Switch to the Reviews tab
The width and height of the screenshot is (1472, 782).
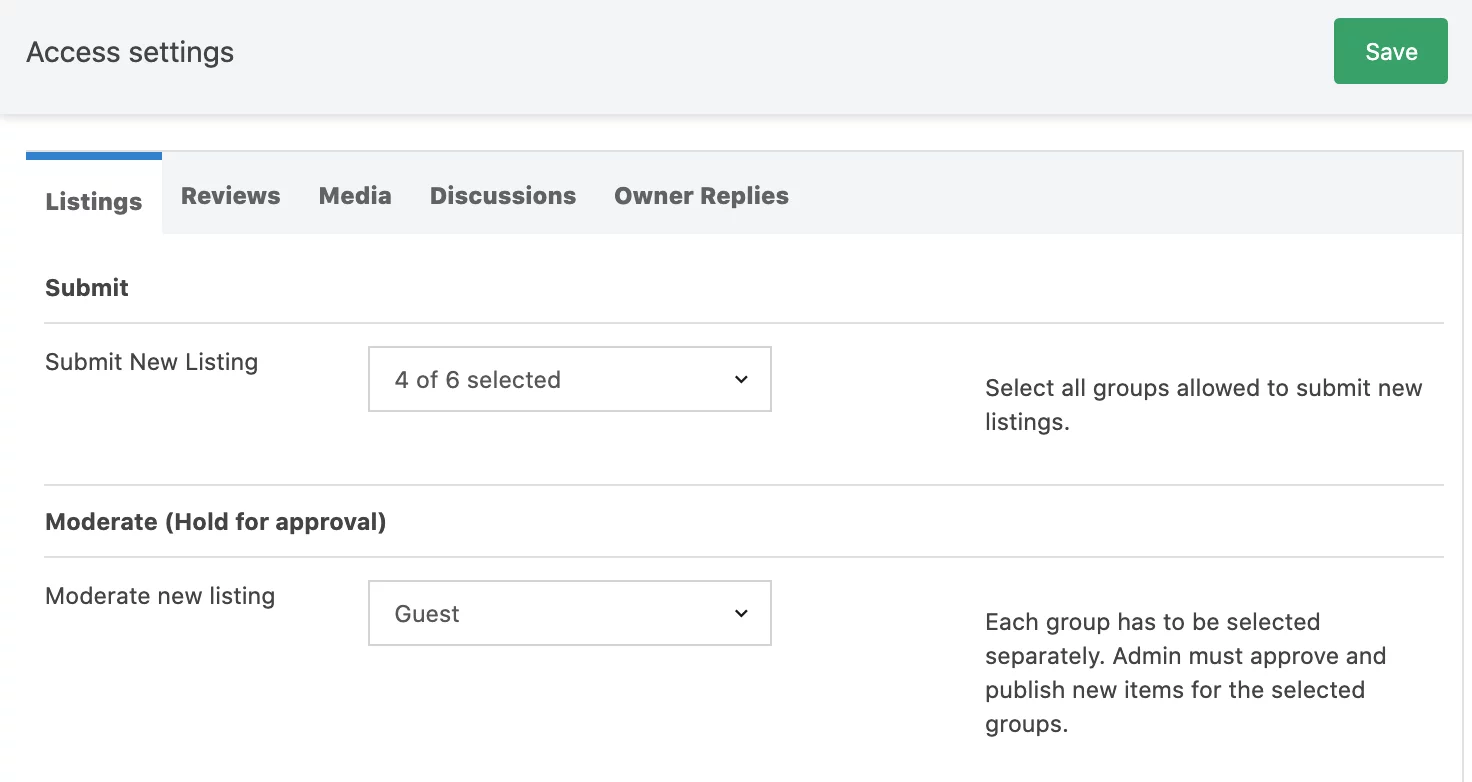tap(230, 195)
